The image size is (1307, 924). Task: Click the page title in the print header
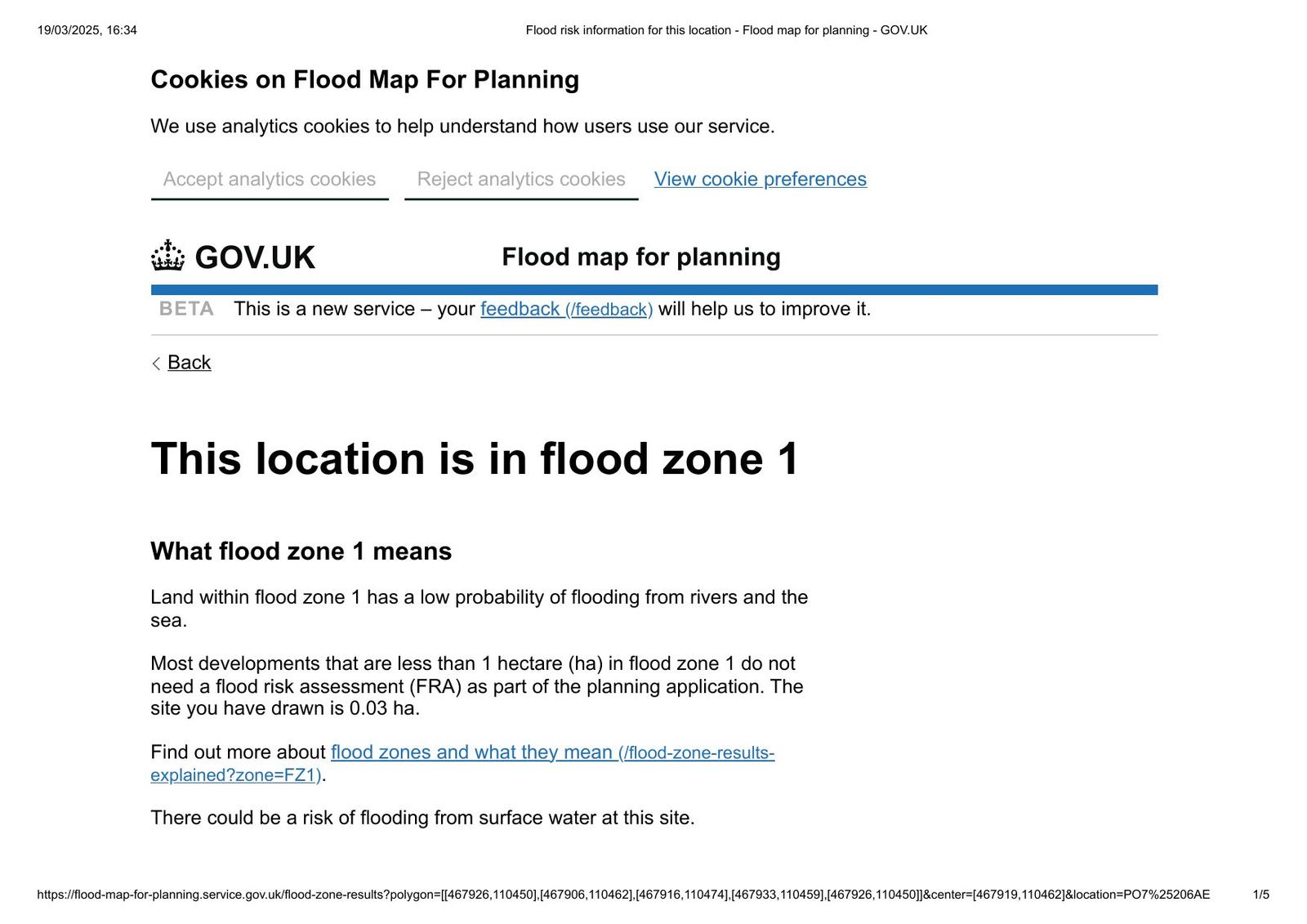[726, 30]
